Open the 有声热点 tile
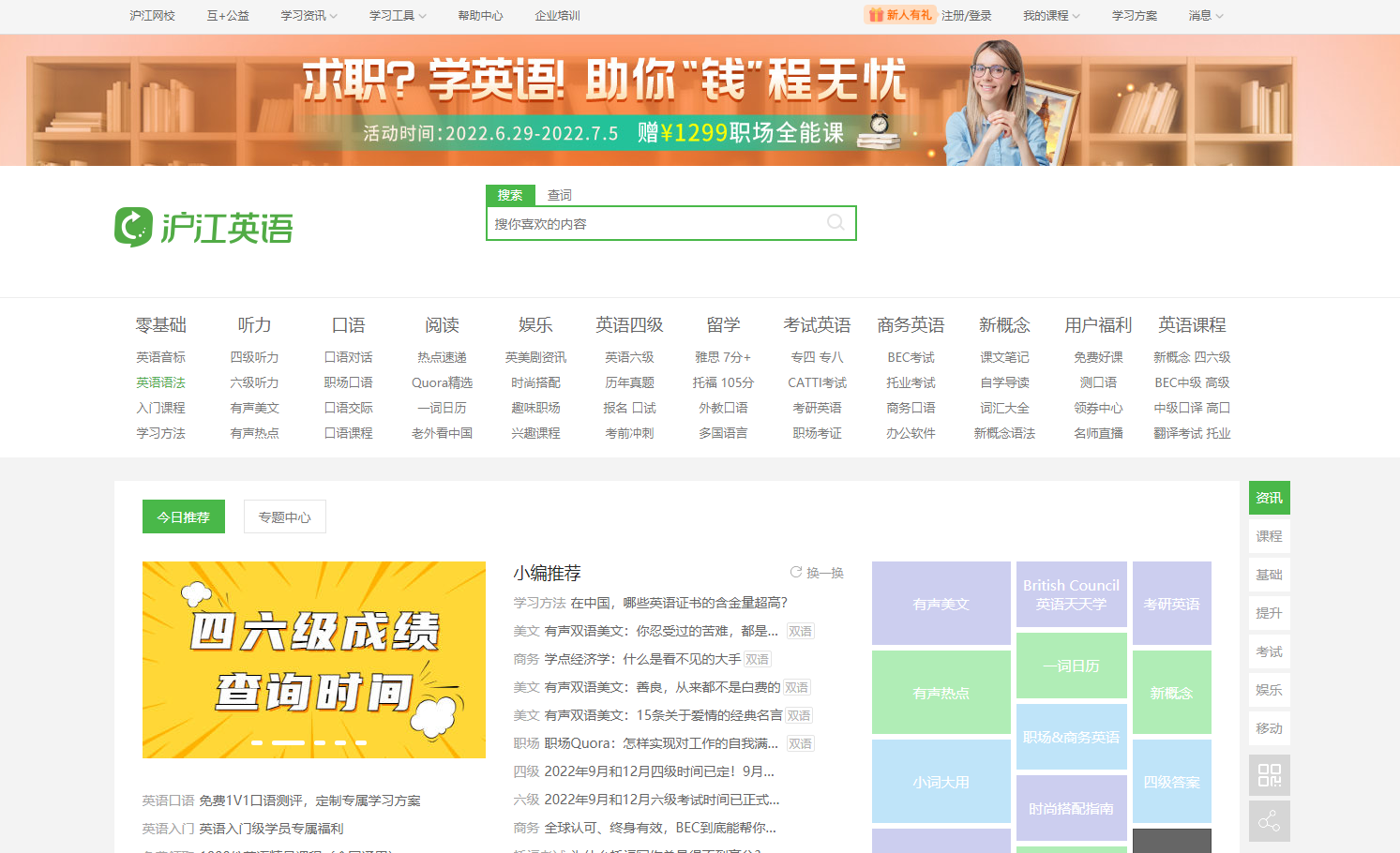The height and width of the screenshot is (853, 1400). [941, 693]
